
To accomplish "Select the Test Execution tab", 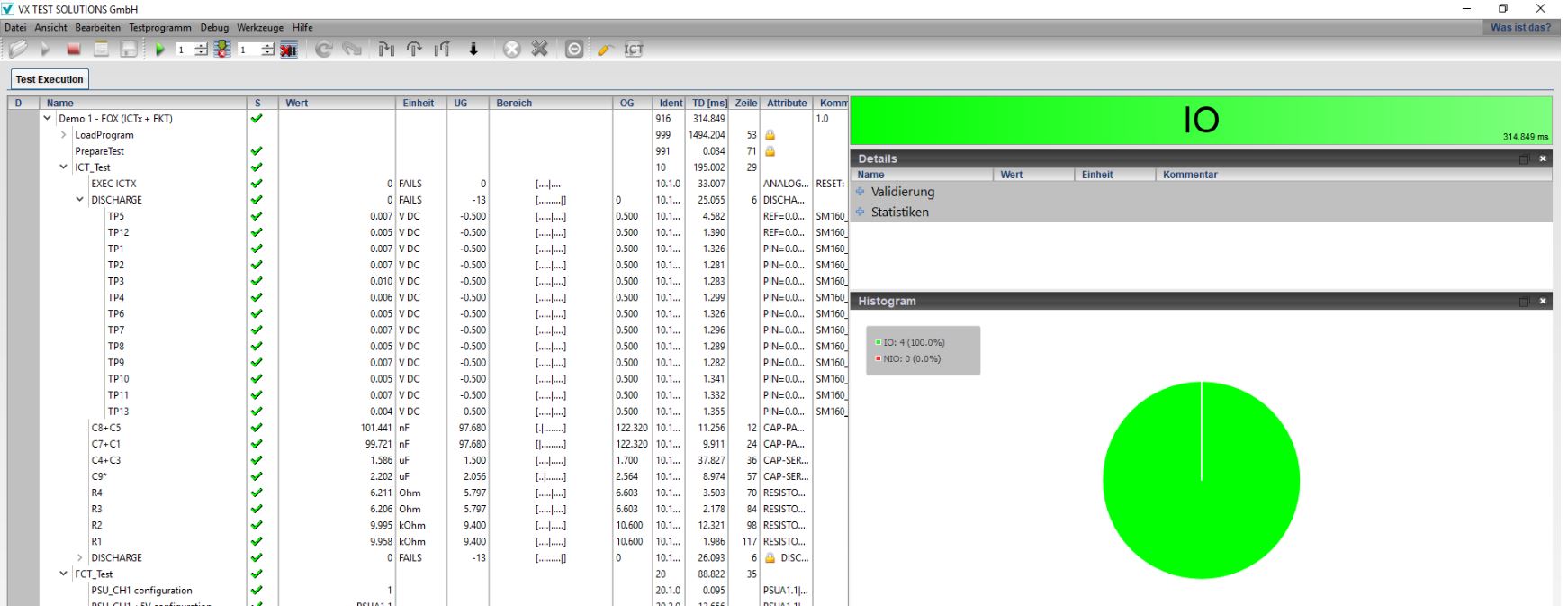I will [50, 79].
